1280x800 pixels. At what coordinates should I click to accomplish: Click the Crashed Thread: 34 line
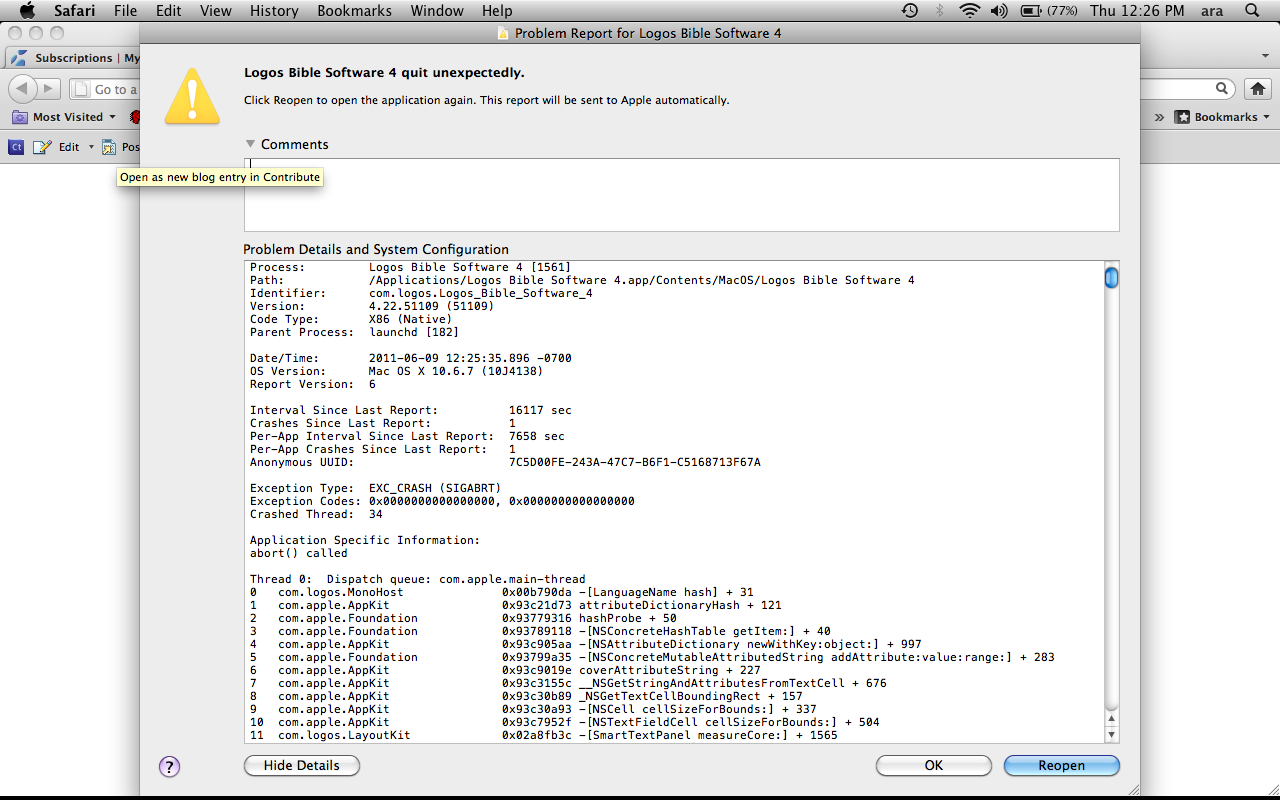tap(316, 514)
